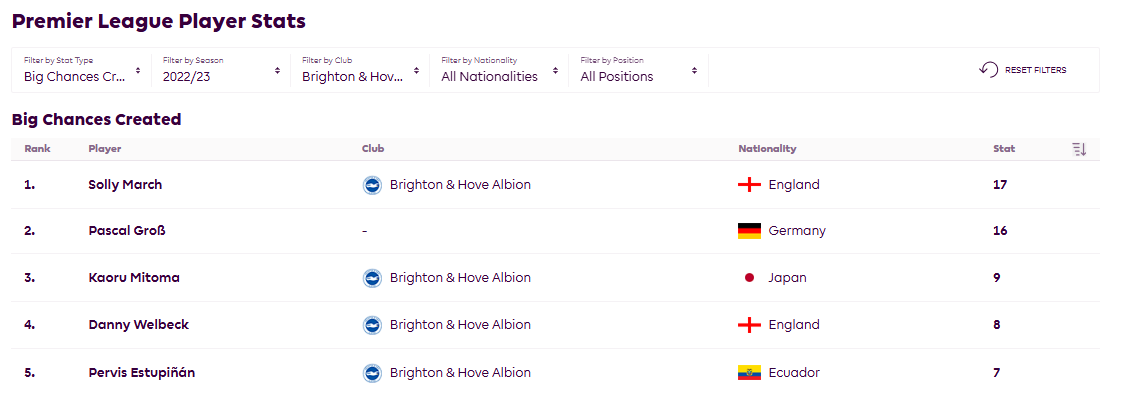Select Kaoru Mitoma player name
This screenshot has height=393, width=1126.
click(134, 278)
